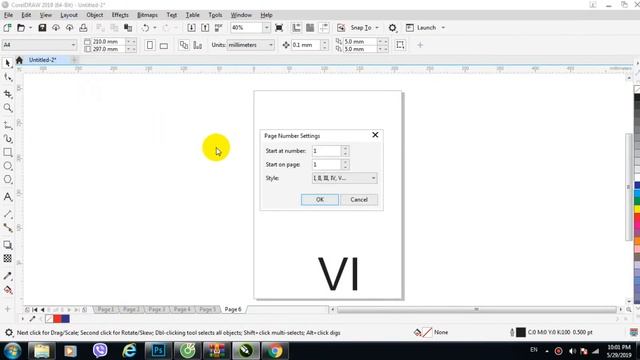
Task: Select the Drop Shadow tool
Action: (x=7, y=244)
